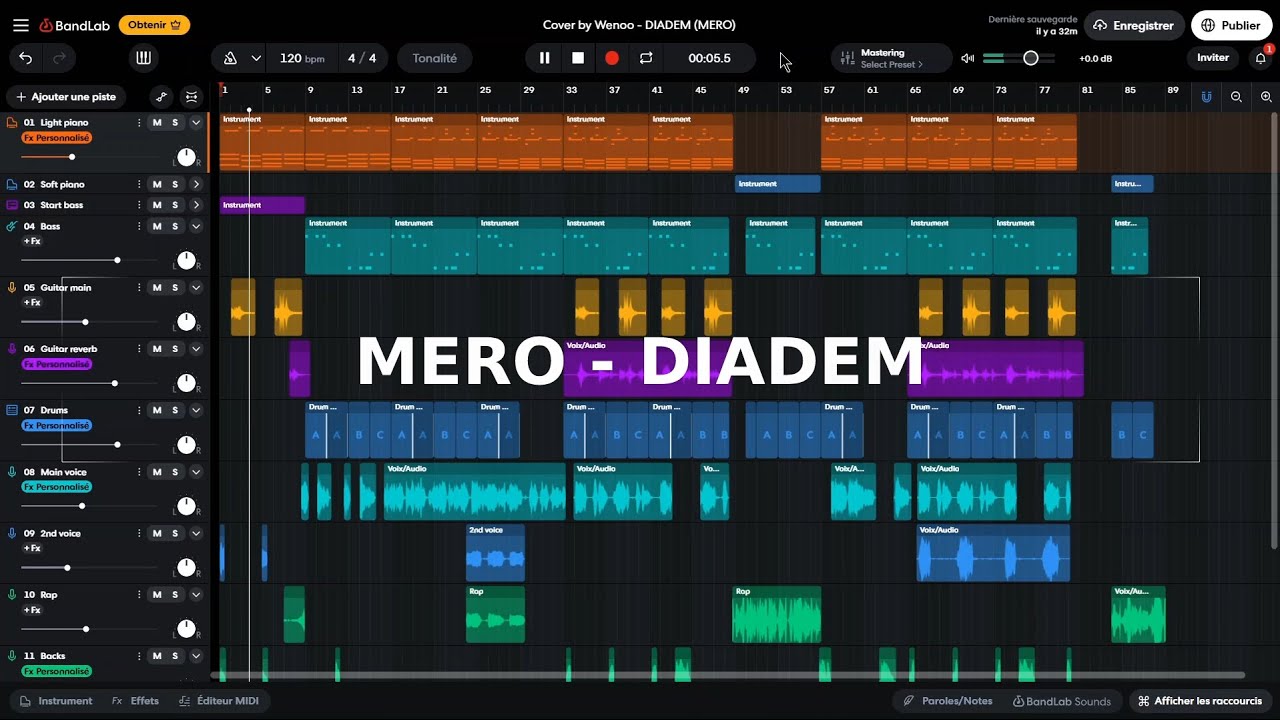Mute the Bass track
The image size is (1280, 720).
pyautogui.click(x=157, y=226)
